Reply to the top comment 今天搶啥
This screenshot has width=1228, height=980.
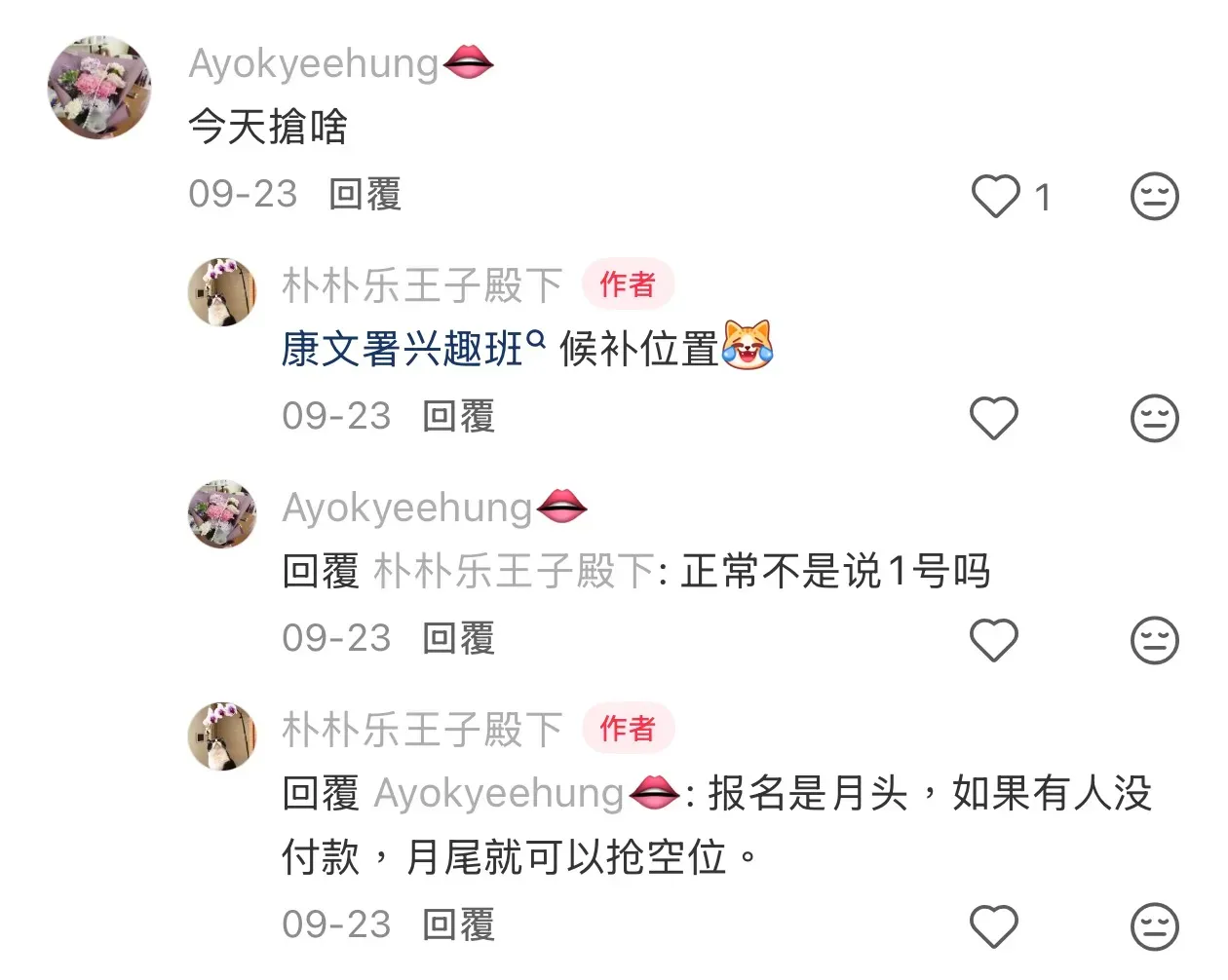click(x=365, y=195)
